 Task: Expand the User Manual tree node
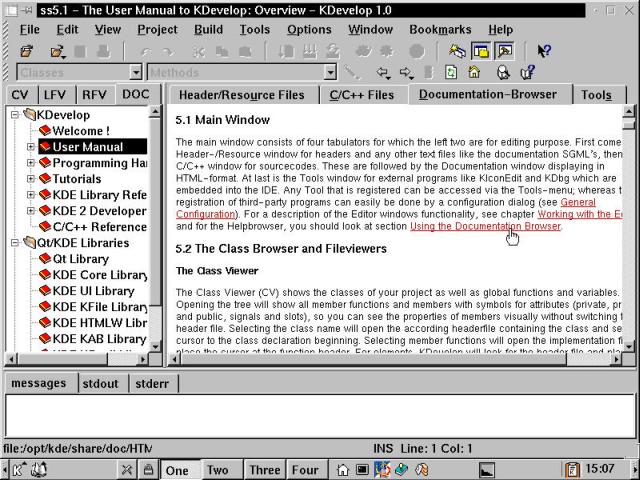tap(31, 147)
